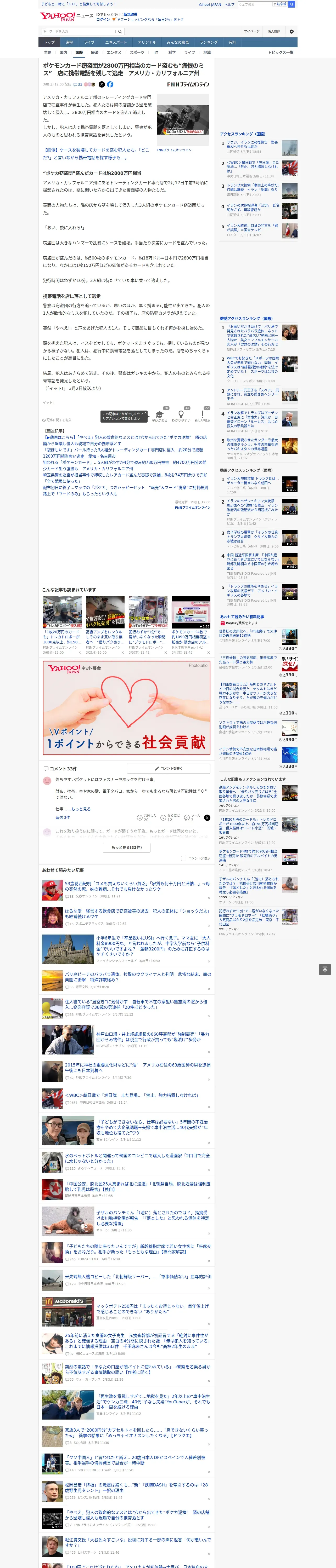The image size is (336, 1568).
Task: Select the 速報 navigation tab
Action: click(x=69, y=42)
